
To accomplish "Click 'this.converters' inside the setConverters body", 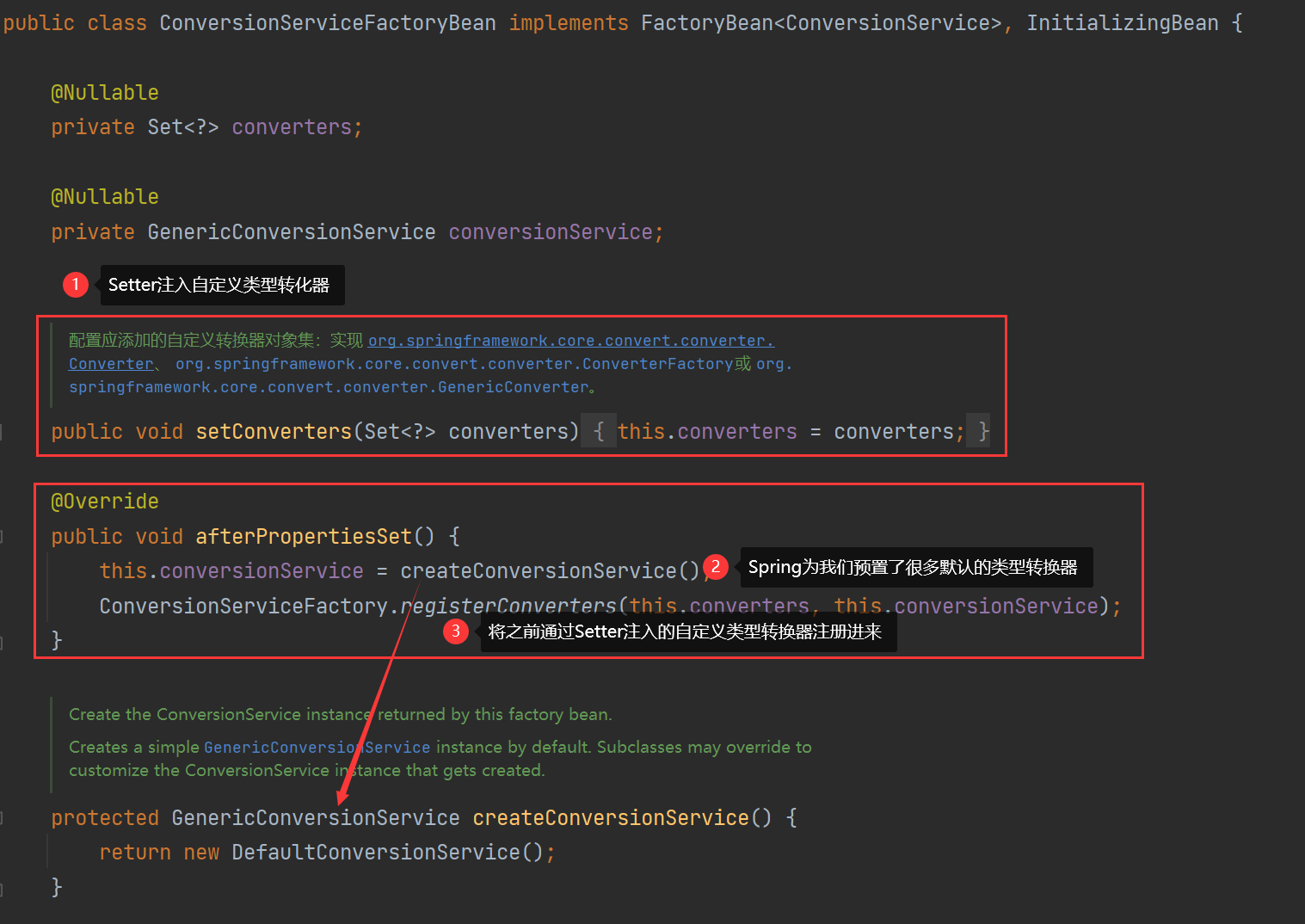I will point(707,431).
